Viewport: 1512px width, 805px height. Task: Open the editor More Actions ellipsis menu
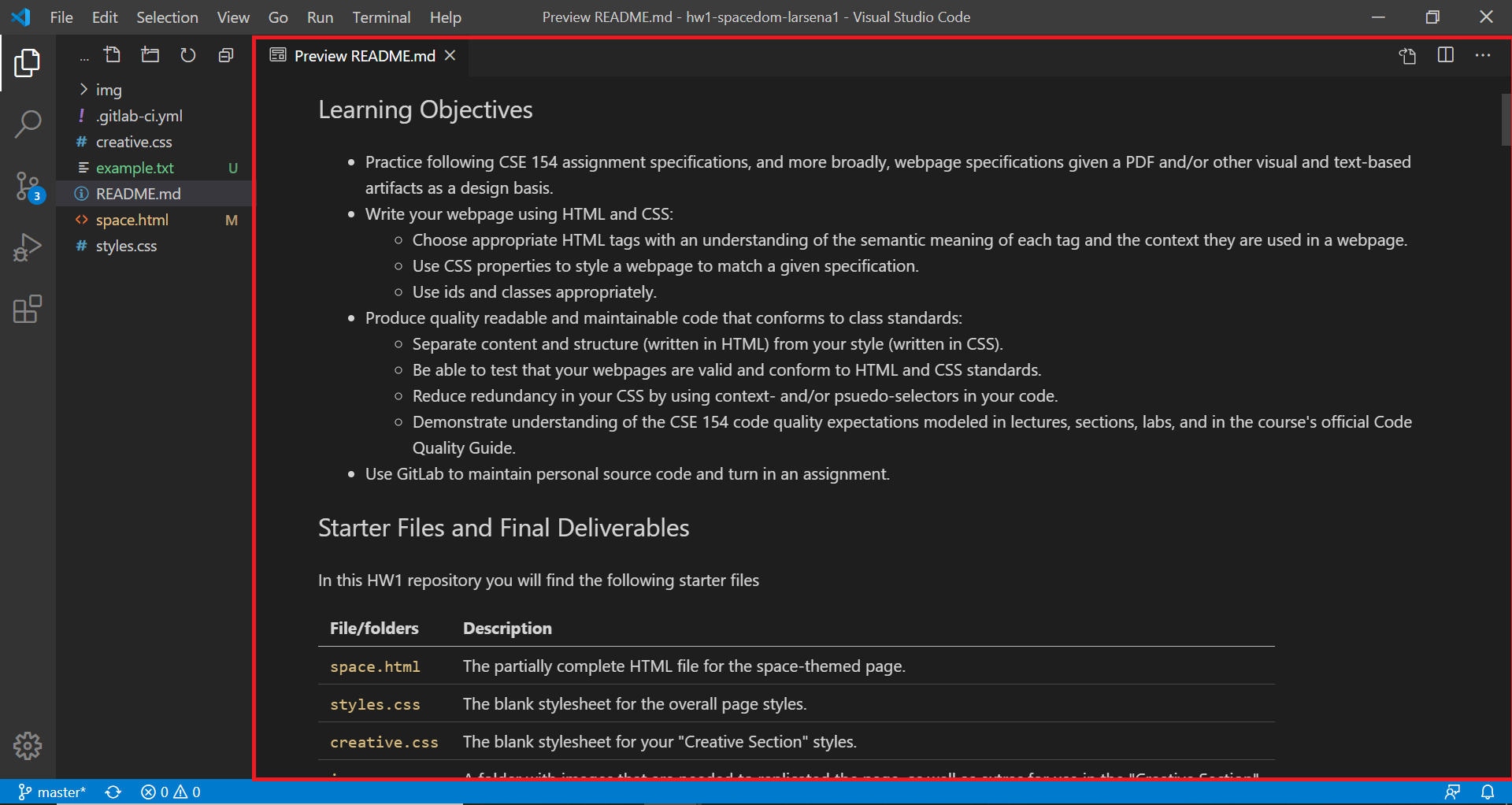pos(1483,55)
